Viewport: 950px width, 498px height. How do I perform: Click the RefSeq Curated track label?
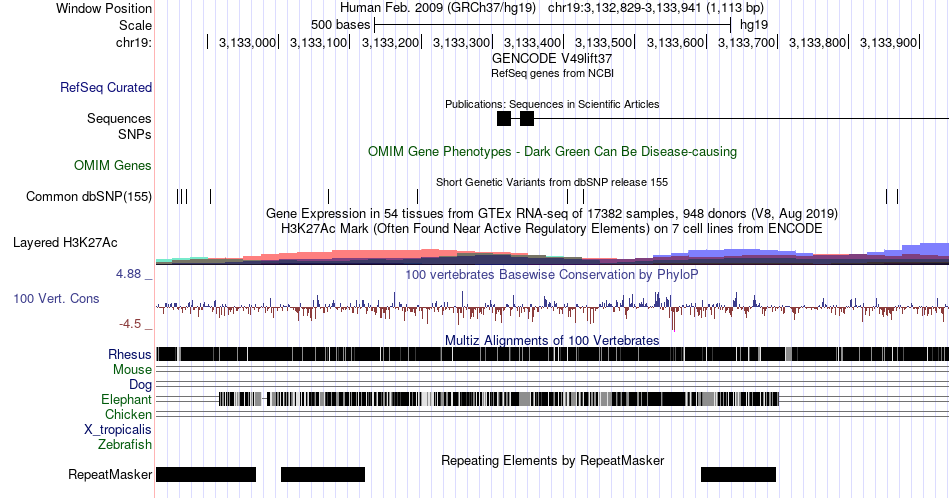point(105,87)
